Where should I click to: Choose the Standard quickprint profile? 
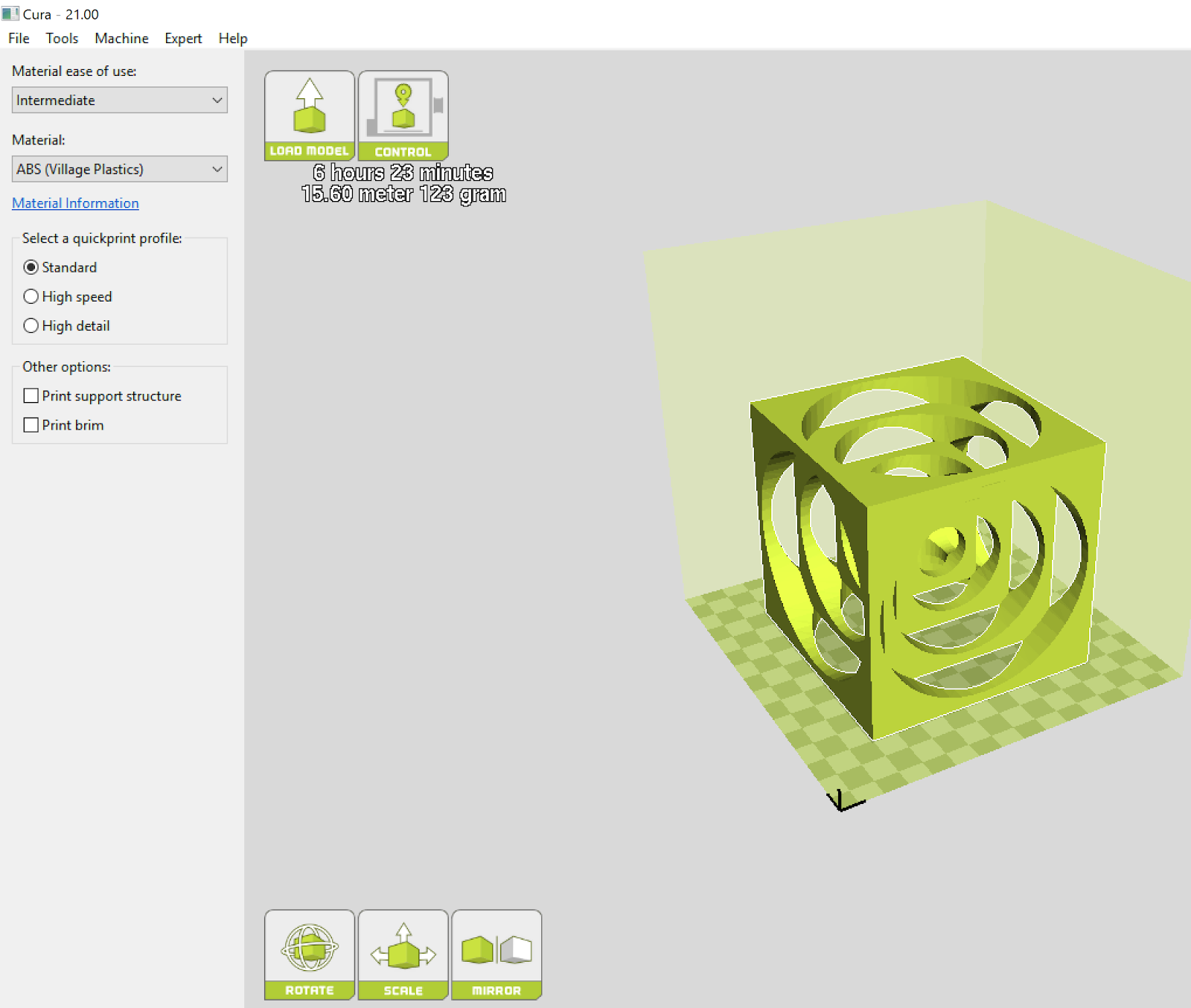point(60,267)
